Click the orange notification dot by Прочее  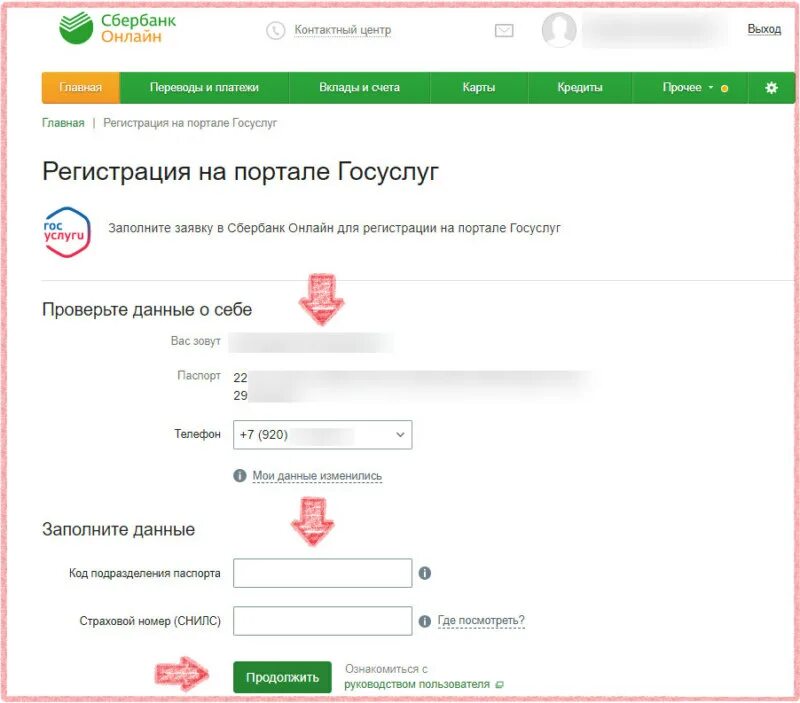(724, 89)
